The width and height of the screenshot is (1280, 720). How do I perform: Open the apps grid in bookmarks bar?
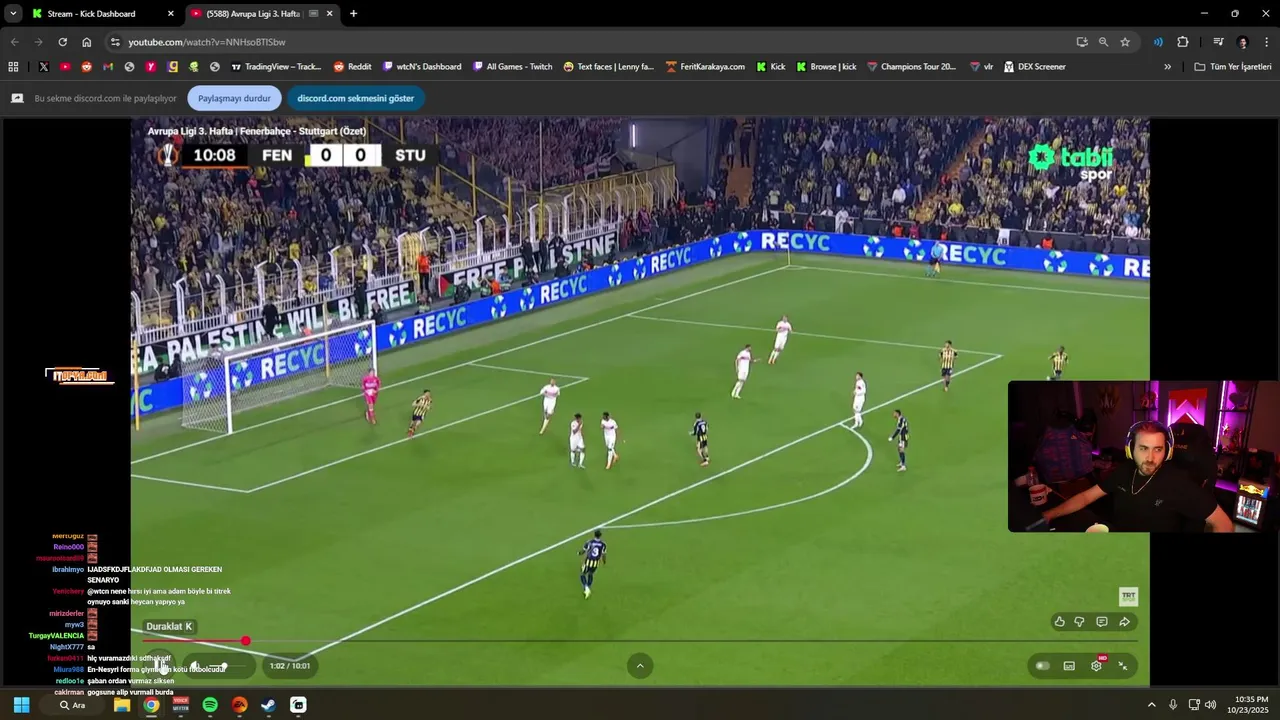tap(13, 67)
